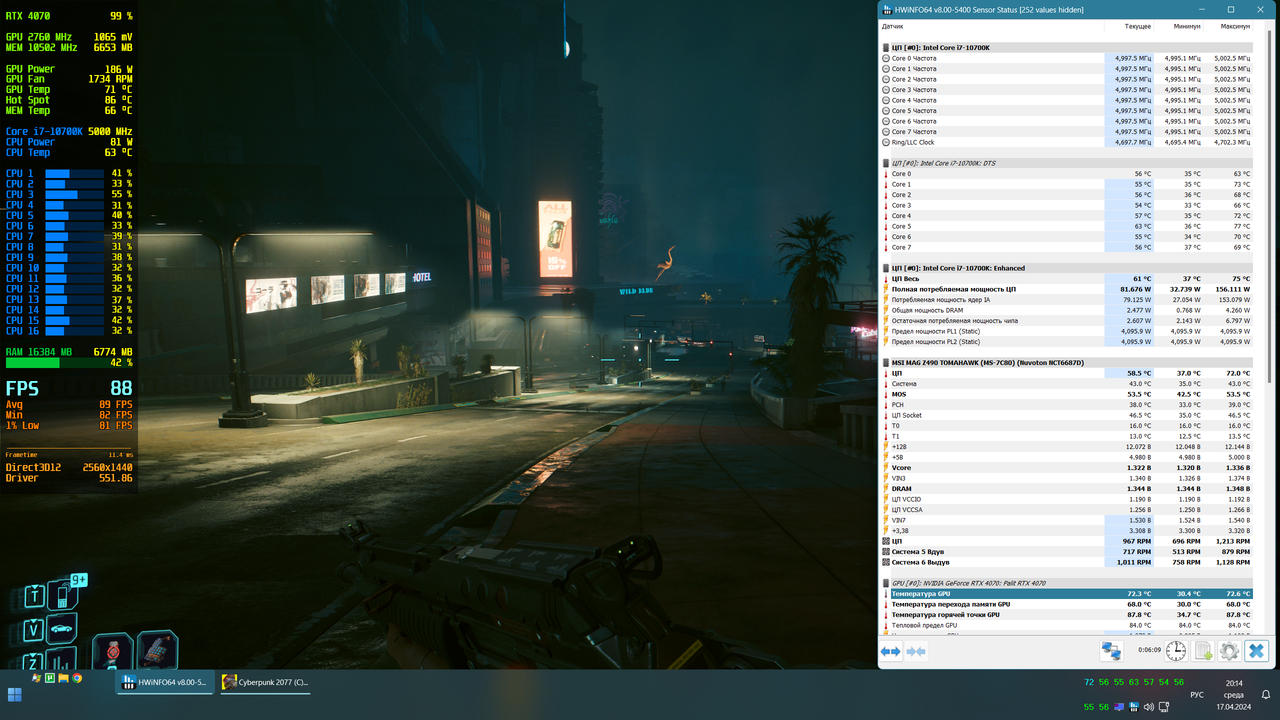Select the MOS temperature row
Viewport: 1280px width, 720px height.
coord(1071,394)
